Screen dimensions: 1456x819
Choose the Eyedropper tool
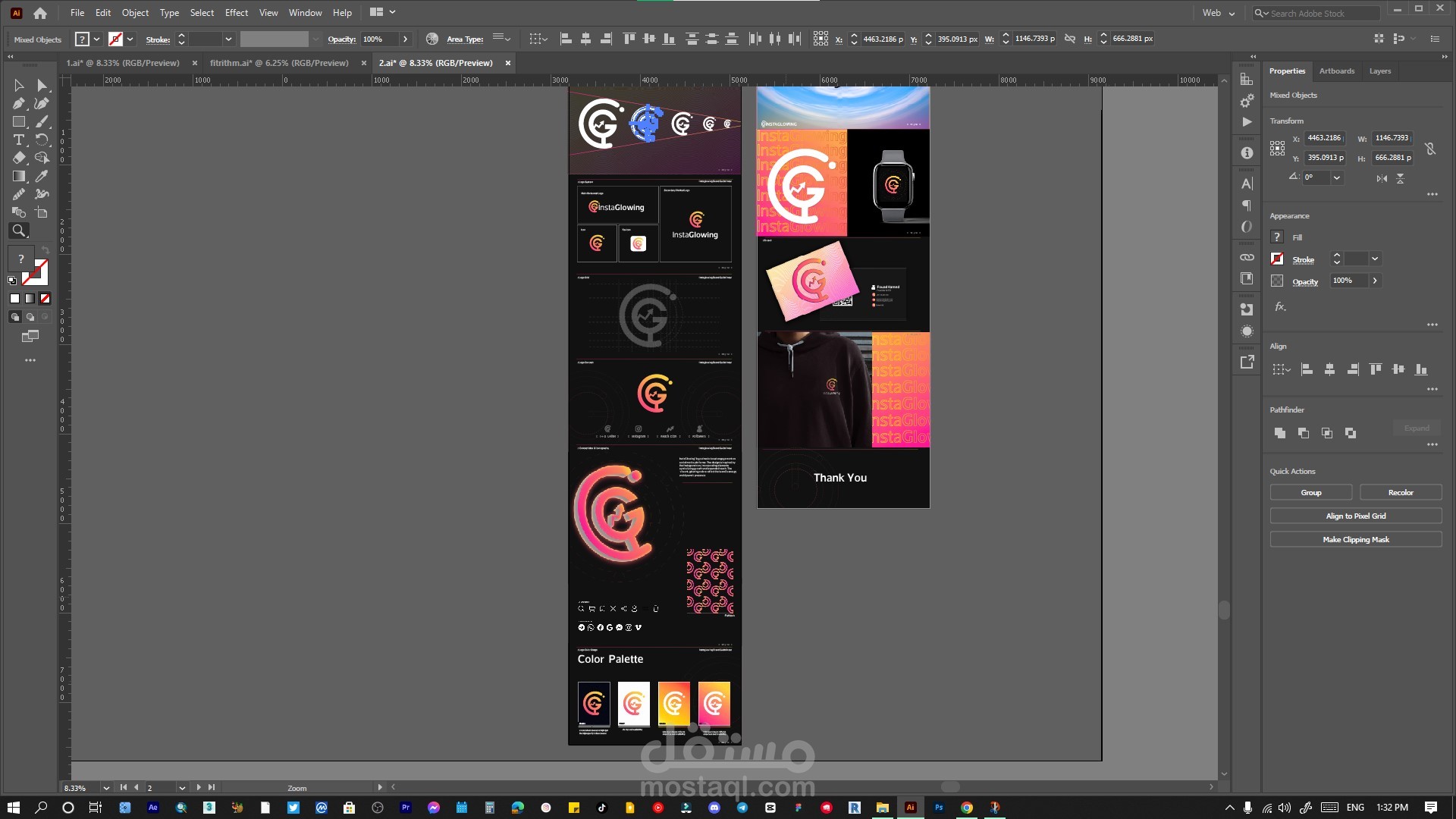tap(42, 176)
